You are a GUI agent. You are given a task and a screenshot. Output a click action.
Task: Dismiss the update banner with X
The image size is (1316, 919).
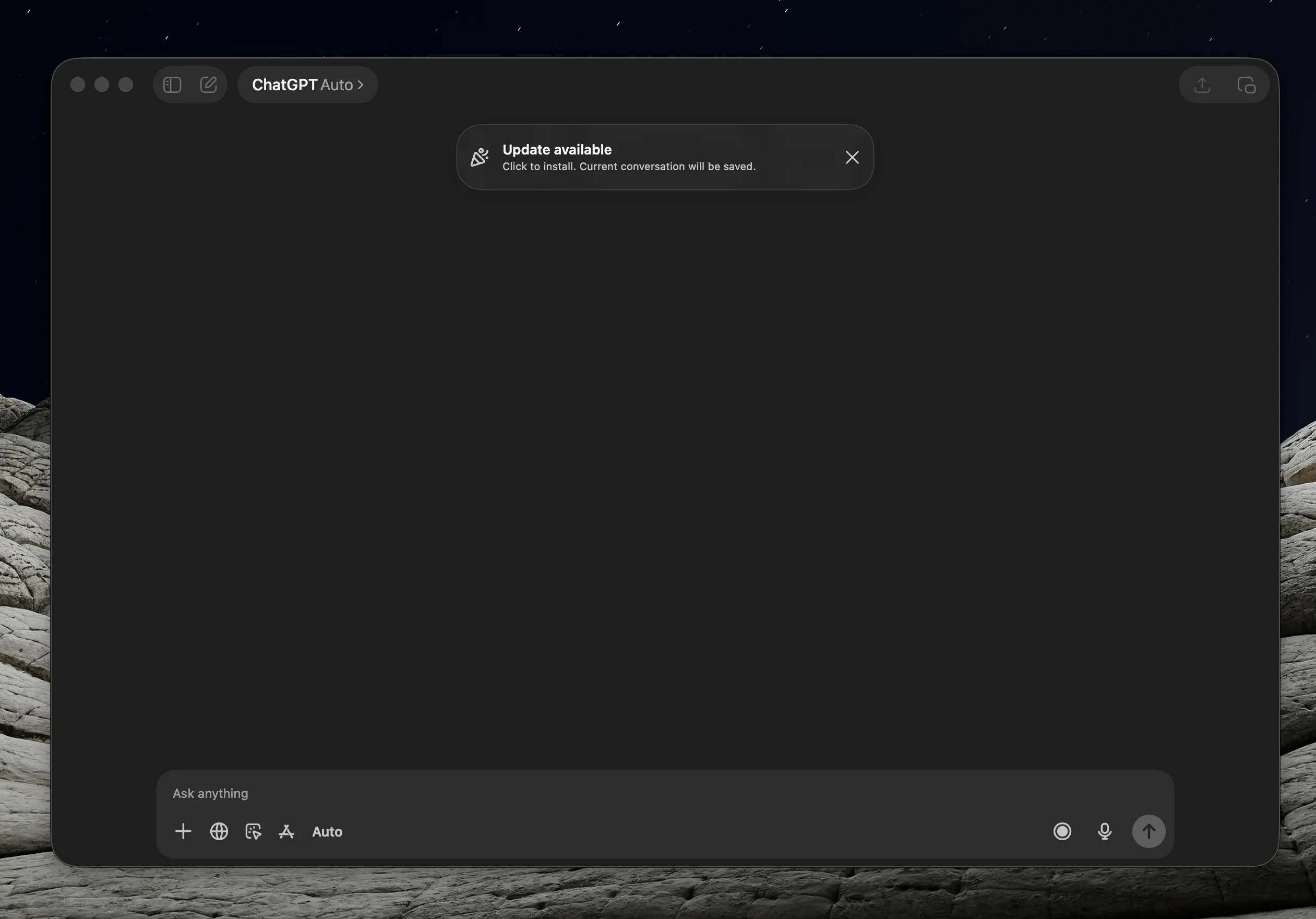click(x=852, y=158)
